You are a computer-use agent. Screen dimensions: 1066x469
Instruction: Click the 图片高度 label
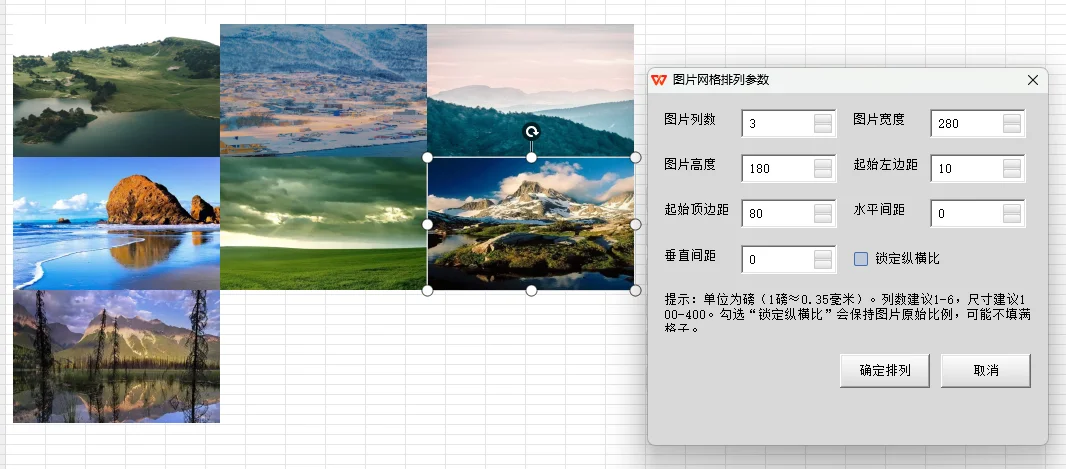click(690, 164)
